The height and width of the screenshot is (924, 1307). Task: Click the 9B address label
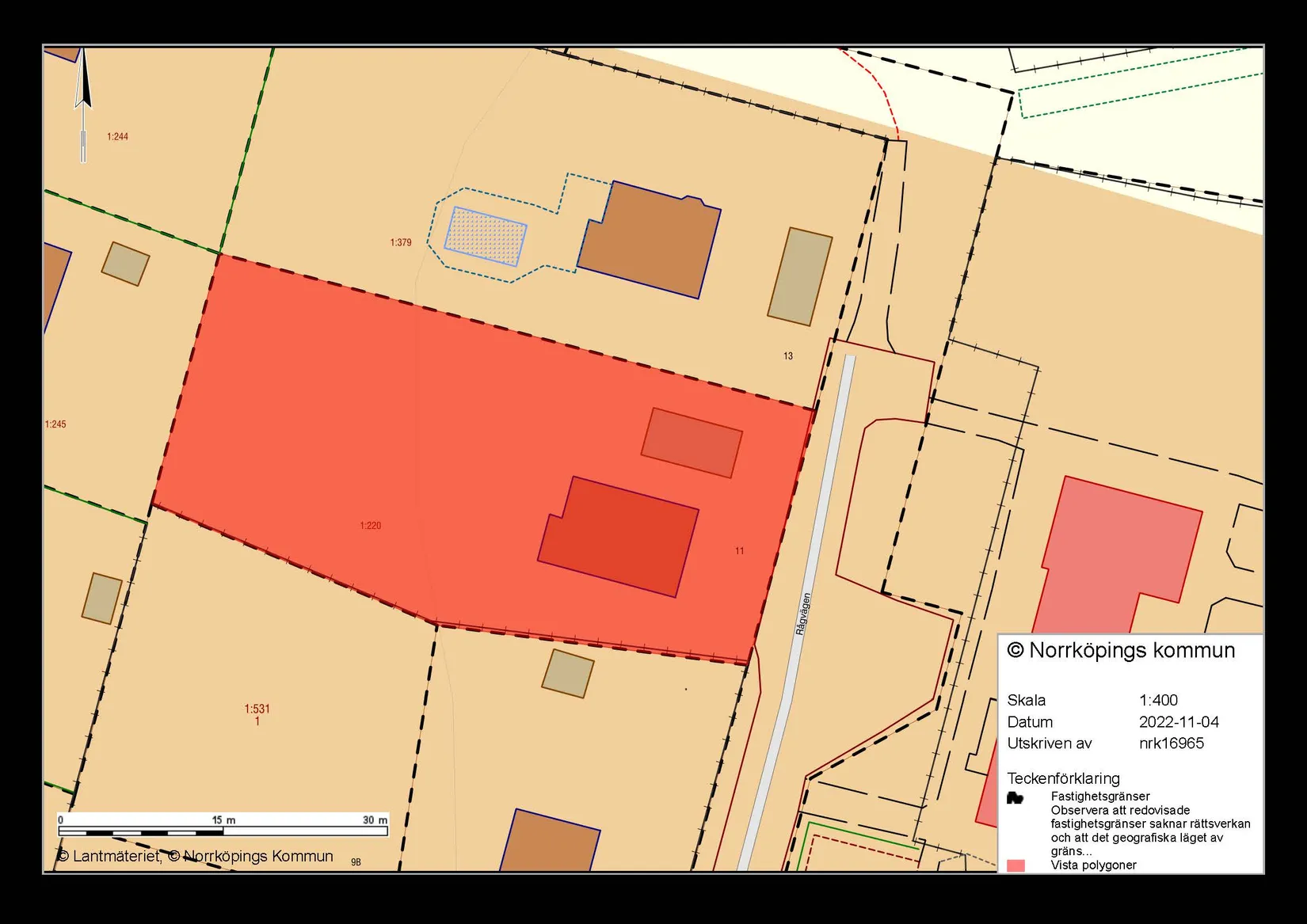click(x=356, y=861)
